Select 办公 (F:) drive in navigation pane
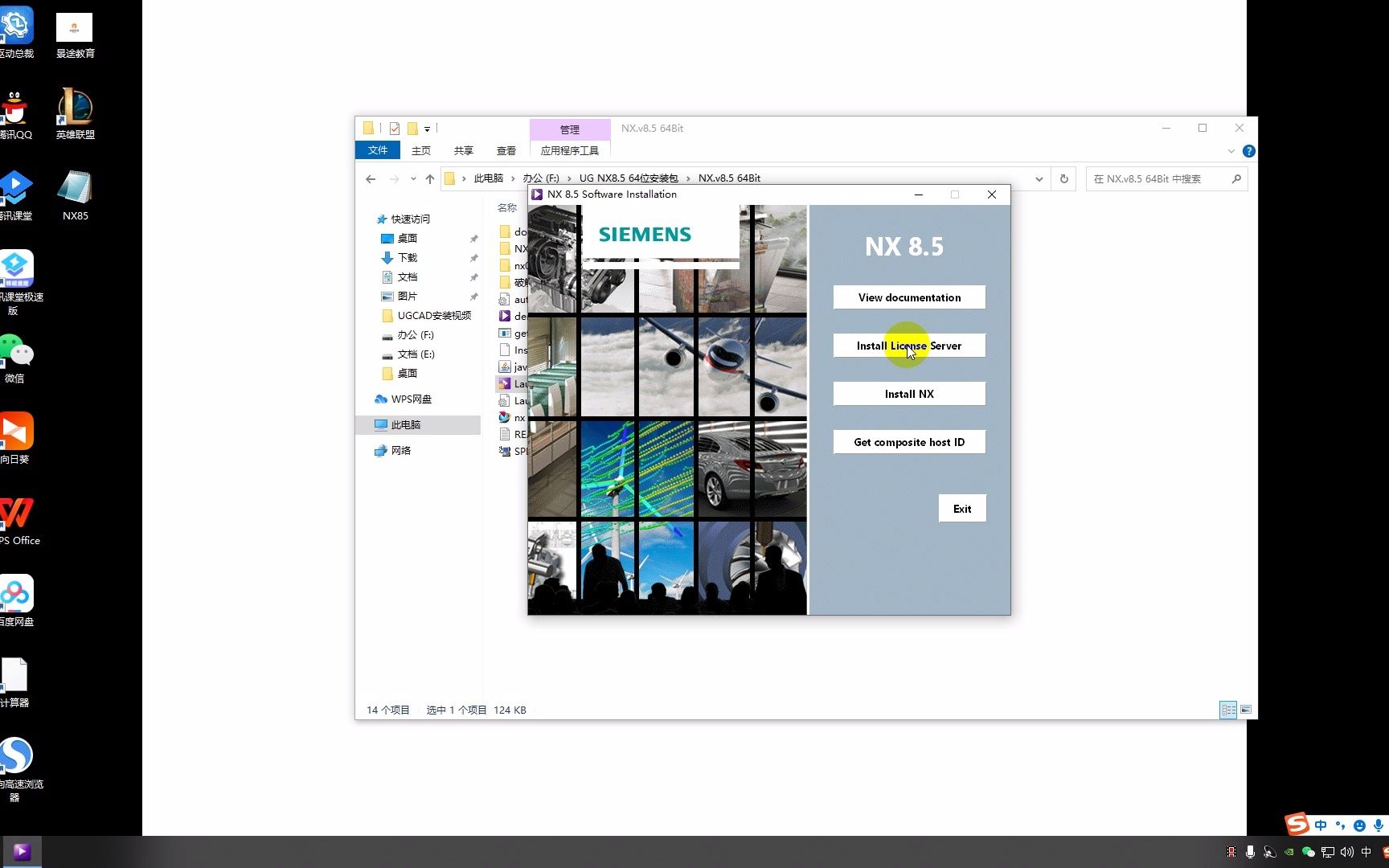Screen dimensions: 1389x868 click(x=415, y=334)
